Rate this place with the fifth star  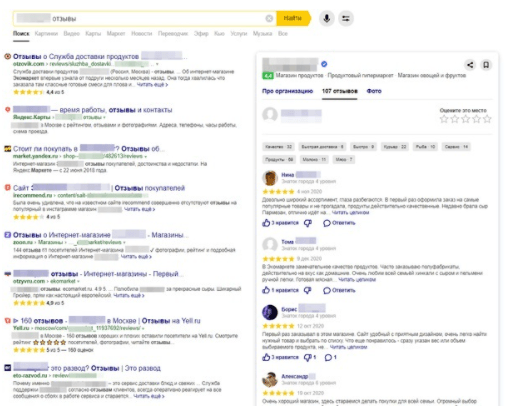(487, 119)
